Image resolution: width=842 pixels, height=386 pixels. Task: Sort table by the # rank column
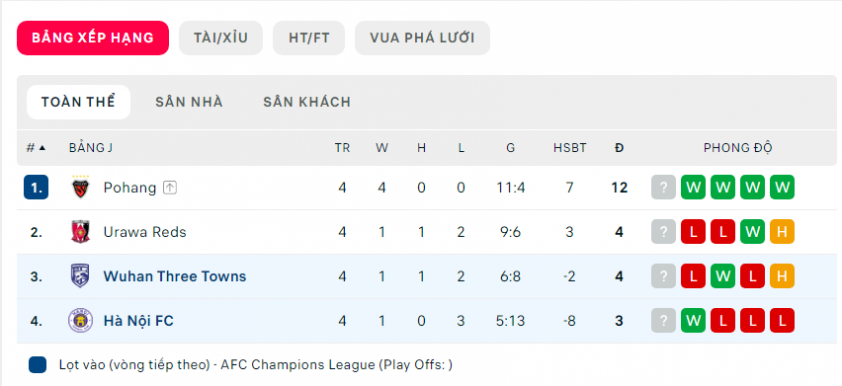[x=36, y=148]
